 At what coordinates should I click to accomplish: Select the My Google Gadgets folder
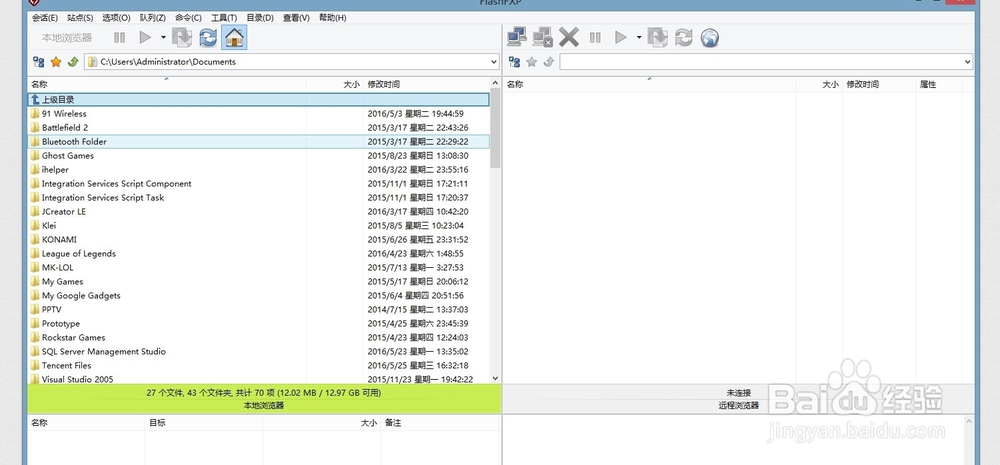click(259, 296)
